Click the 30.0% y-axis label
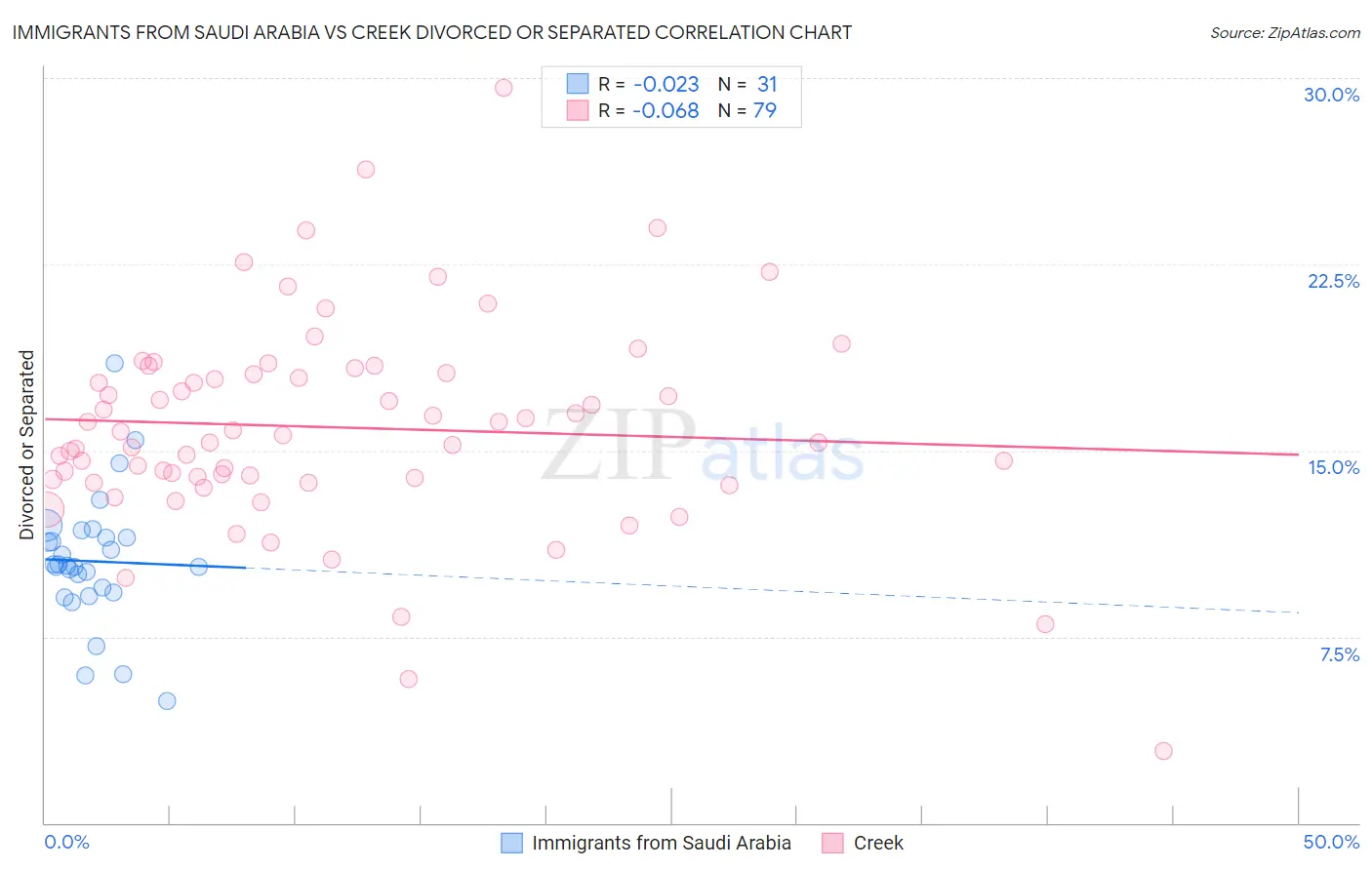 click(1331, 95)
